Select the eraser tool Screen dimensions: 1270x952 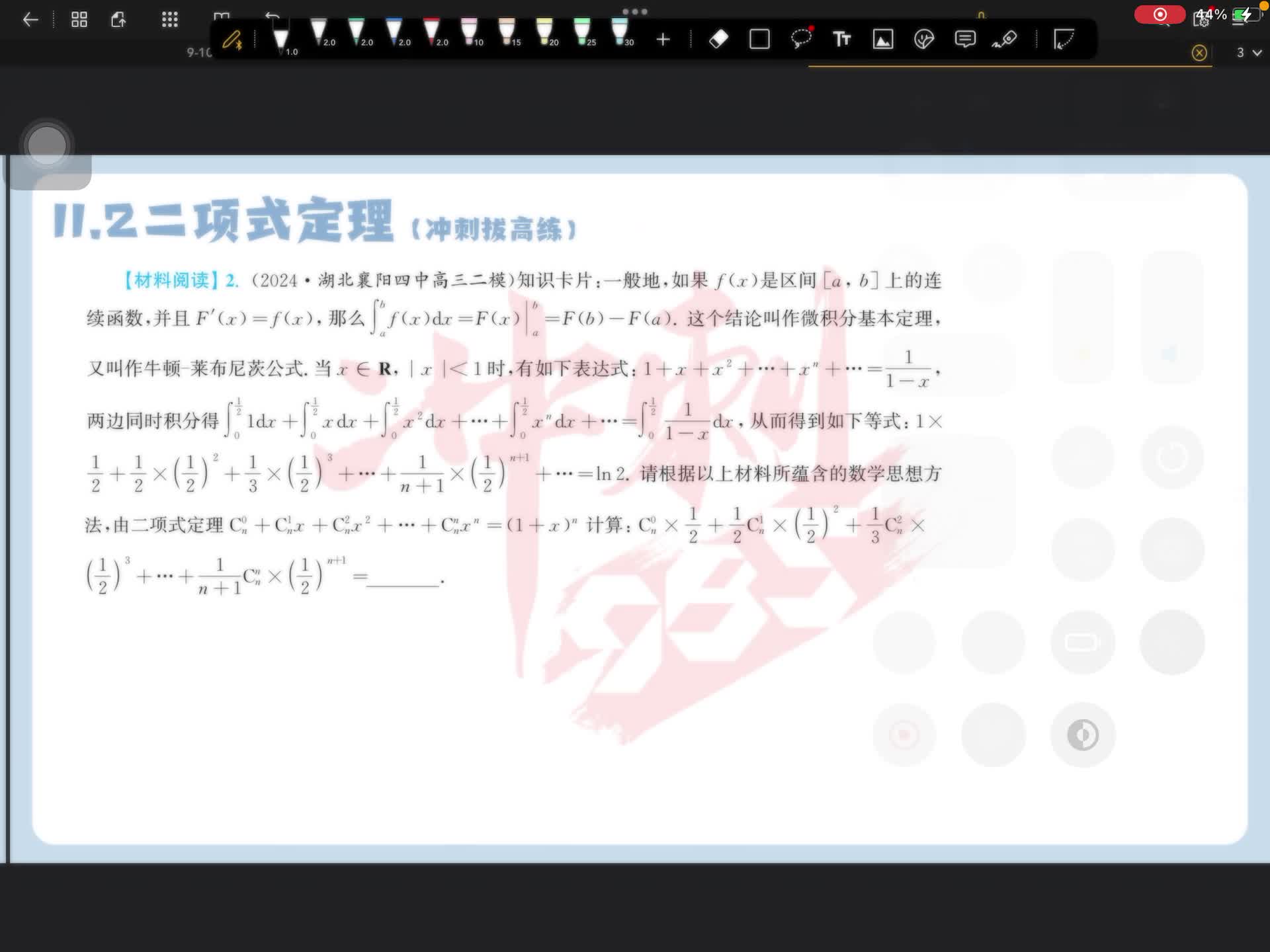718,39
